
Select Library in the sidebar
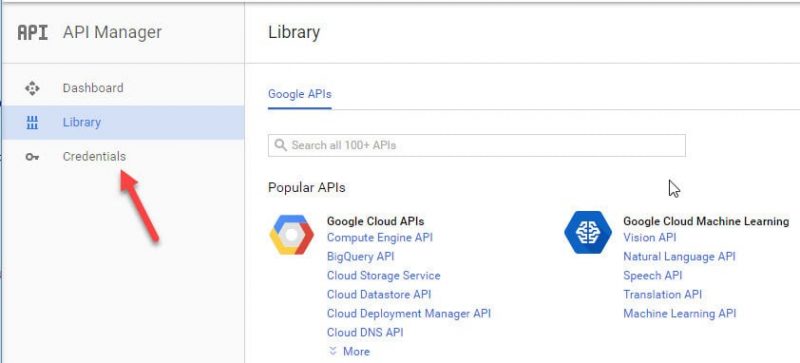[122, 123]
